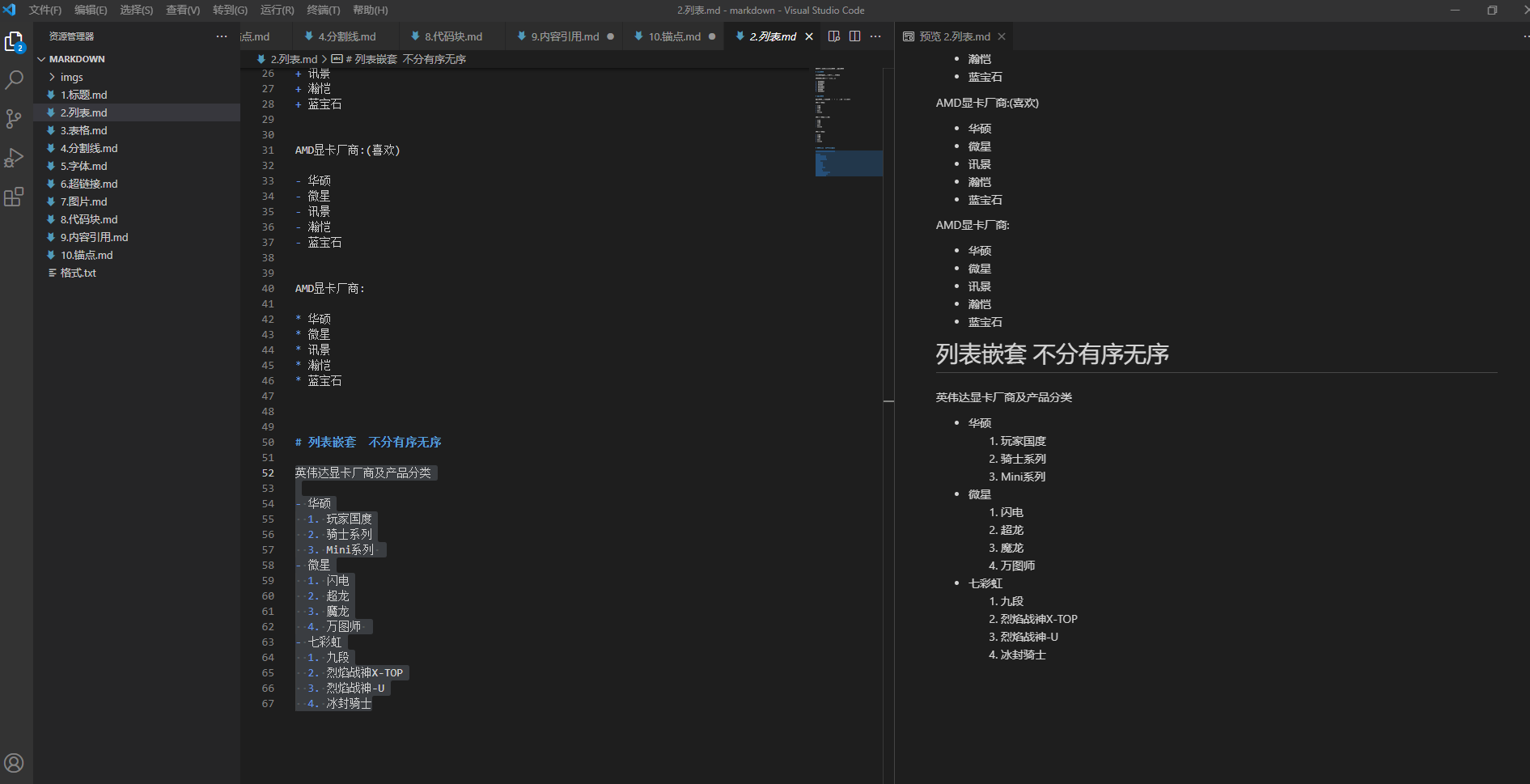
Task: Open editor more actions ellipsis
Action: pyautogui.click(x=875, y=36)
